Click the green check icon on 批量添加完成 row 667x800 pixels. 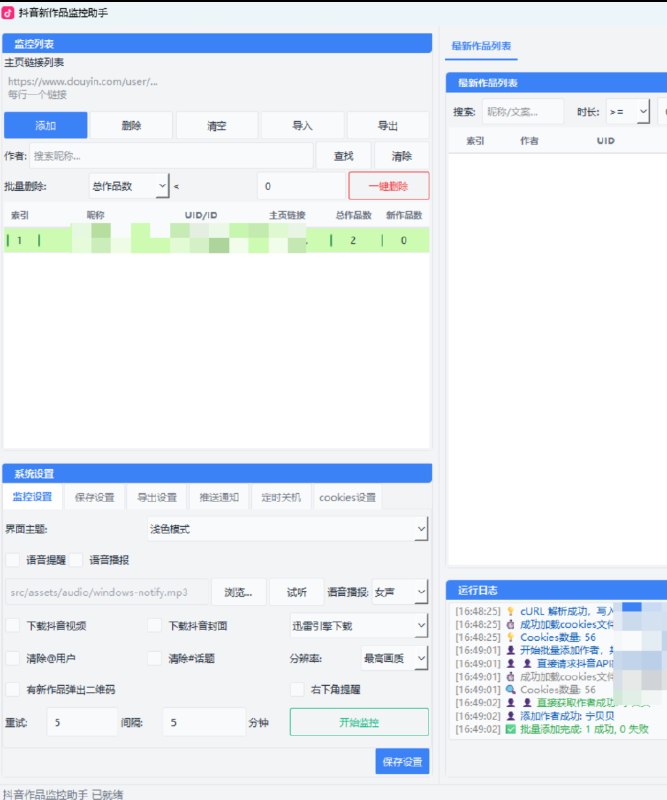tap(510, 729)
